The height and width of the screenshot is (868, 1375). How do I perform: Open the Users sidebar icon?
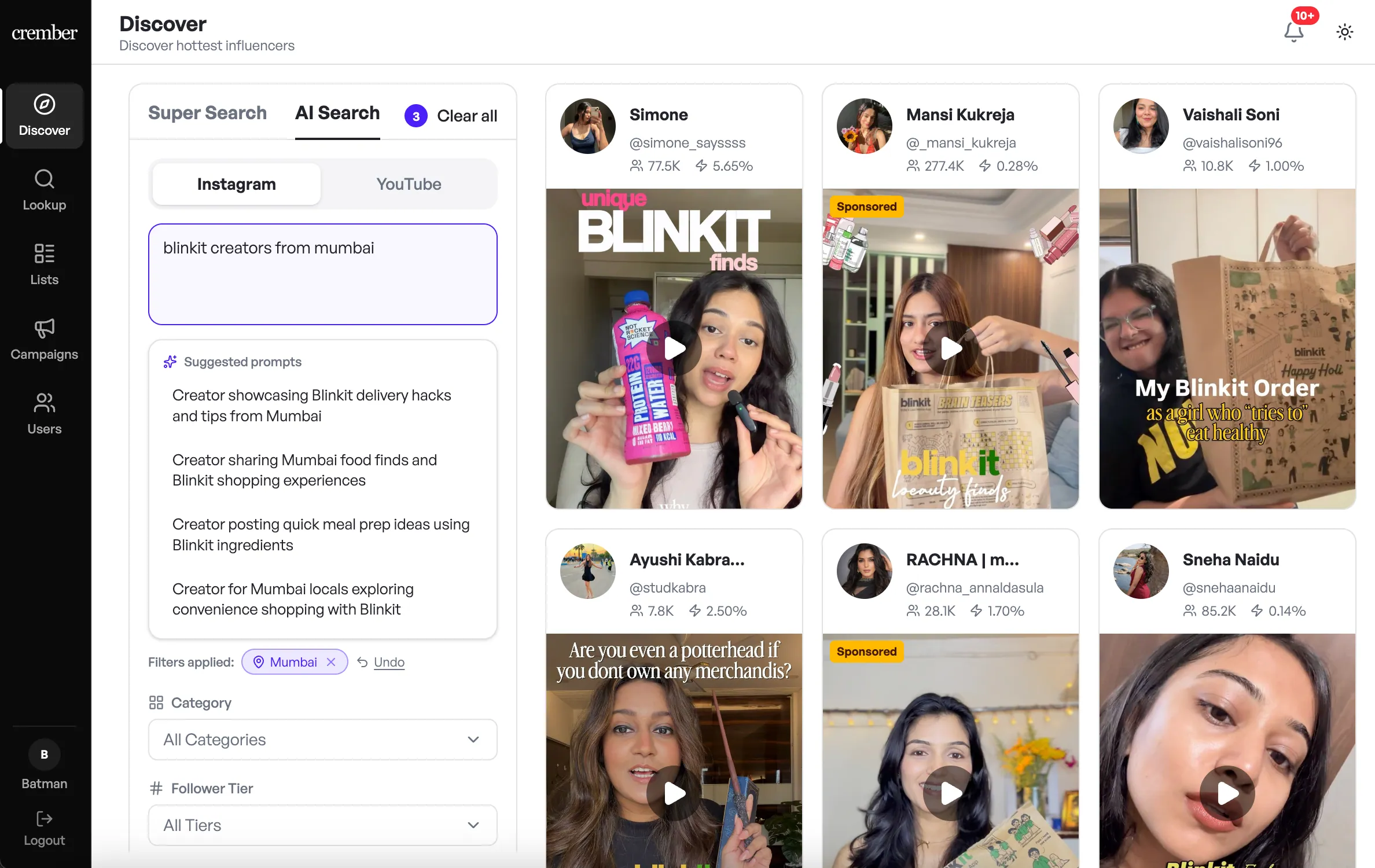pyautogui.click(x=44, y=403)
